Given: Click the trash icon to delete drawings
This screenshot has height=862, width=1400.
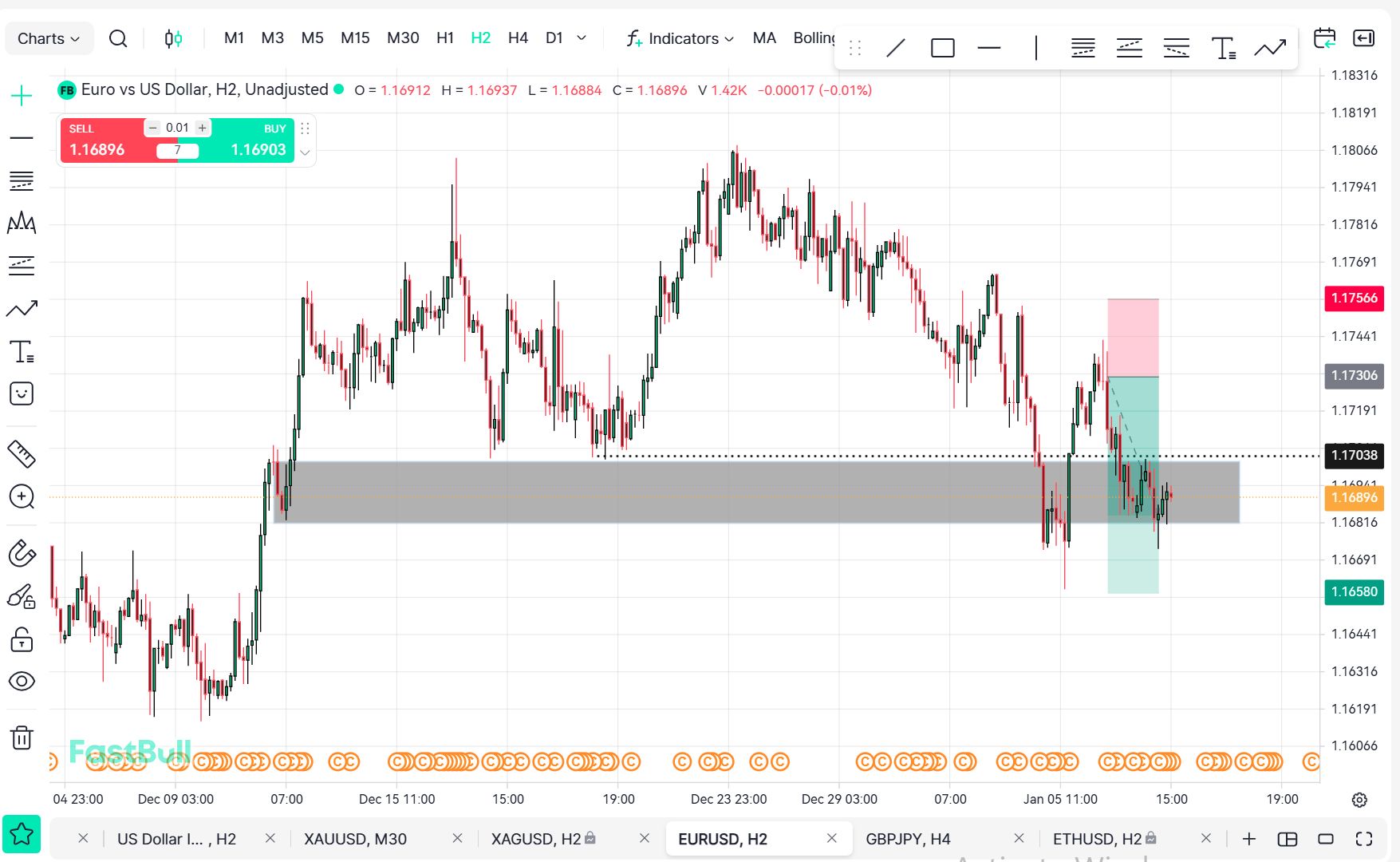Looking at the screenshot, I should tap(22, 737).
